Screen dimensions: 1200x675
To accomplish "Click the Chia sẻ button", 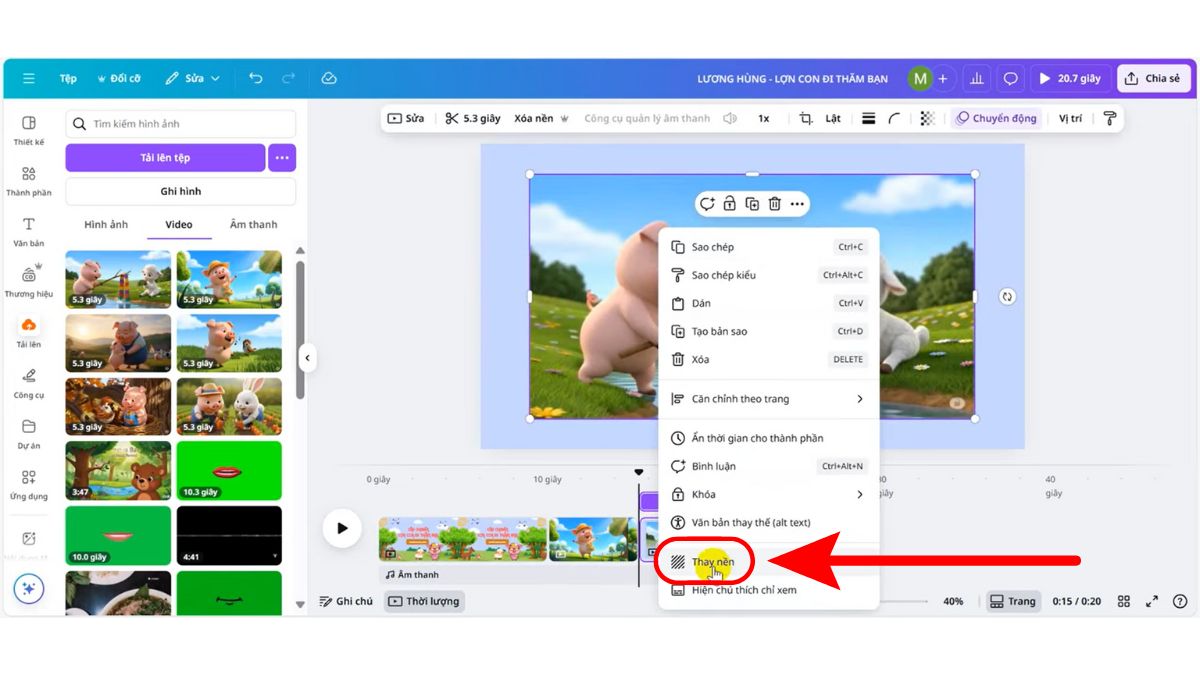I will [1154, 77].
